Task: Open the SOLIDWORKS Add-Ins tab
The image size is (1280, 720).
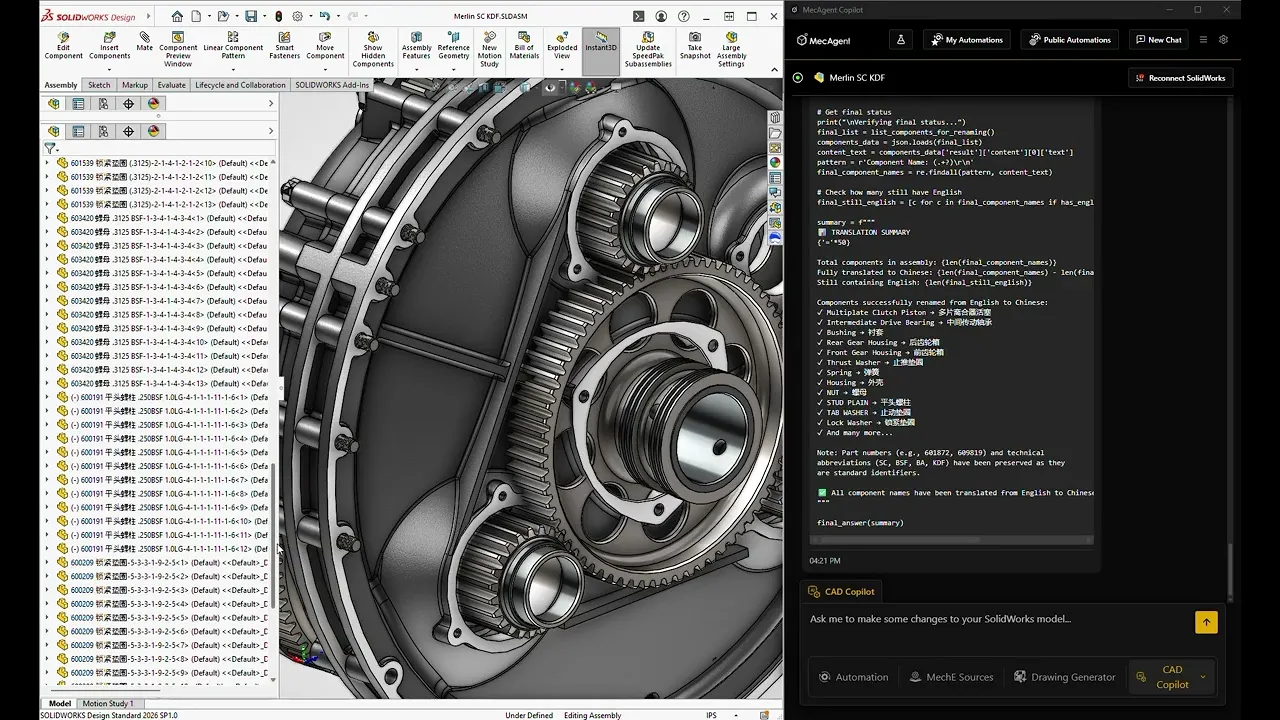Action: click(x=332, y=85)
